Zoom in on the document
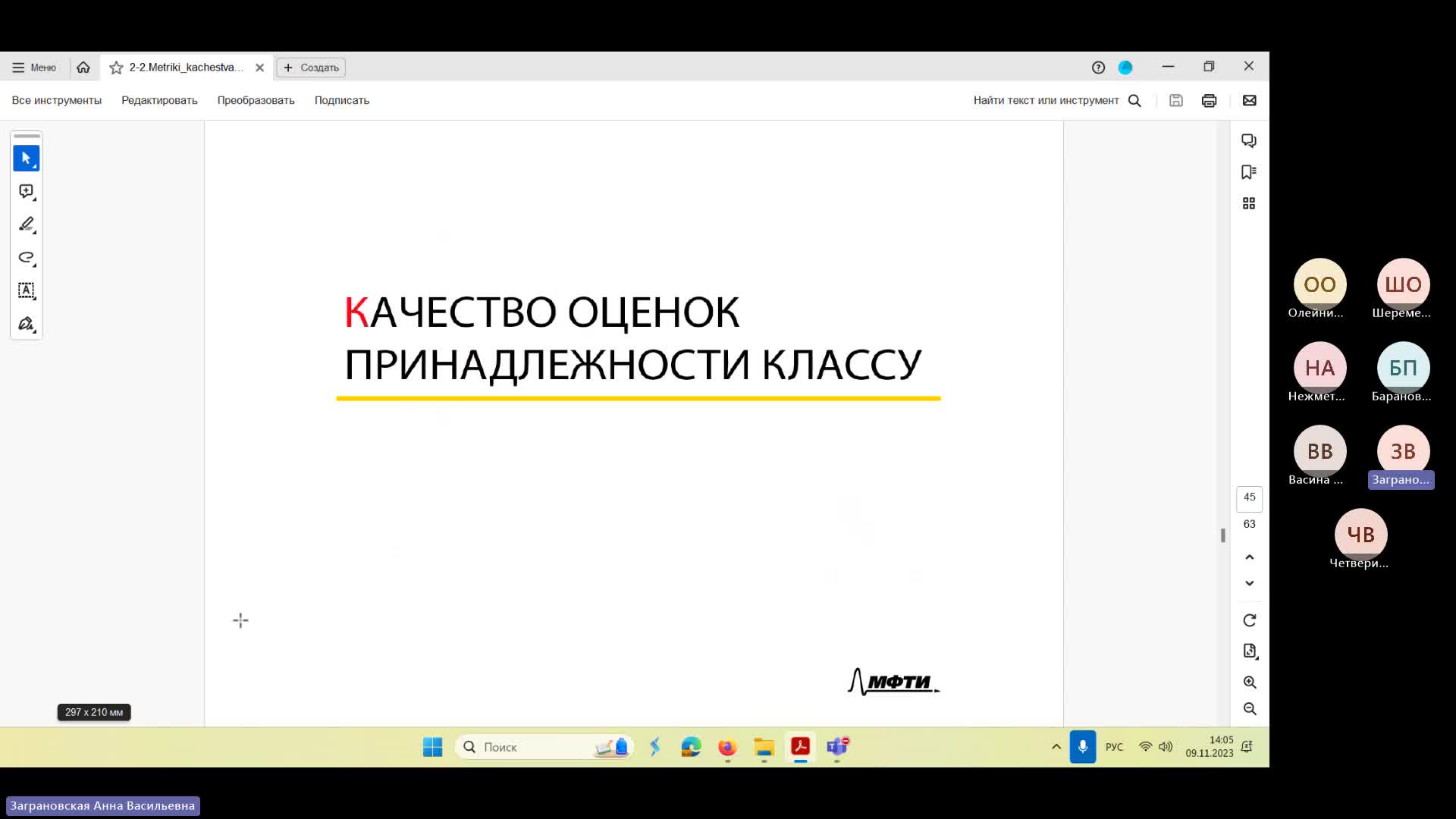Screen dimensions: 1456x819 tap(1250, 682)
